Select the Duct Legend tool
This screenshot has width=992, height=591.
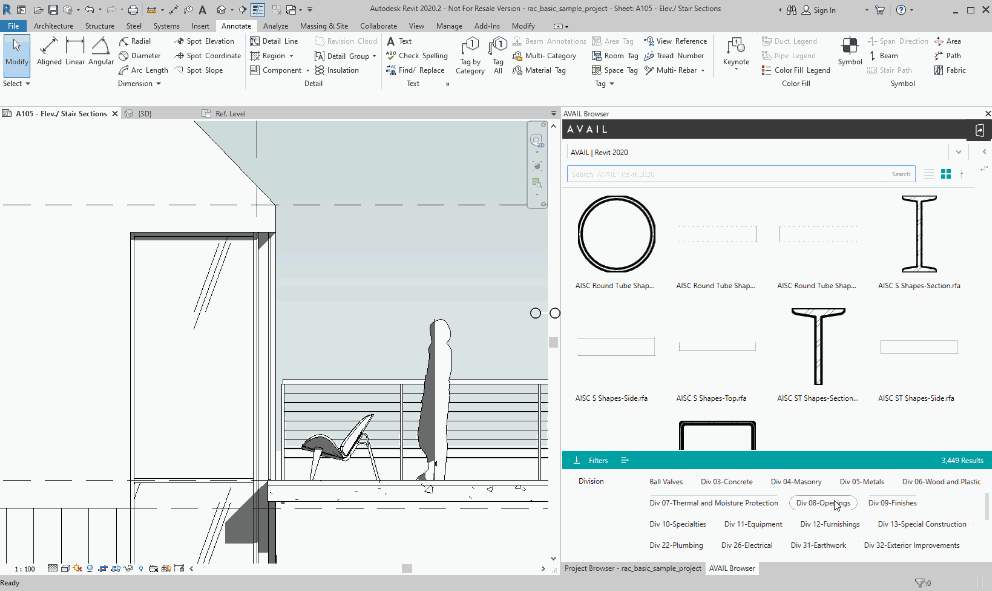[795, 41]
